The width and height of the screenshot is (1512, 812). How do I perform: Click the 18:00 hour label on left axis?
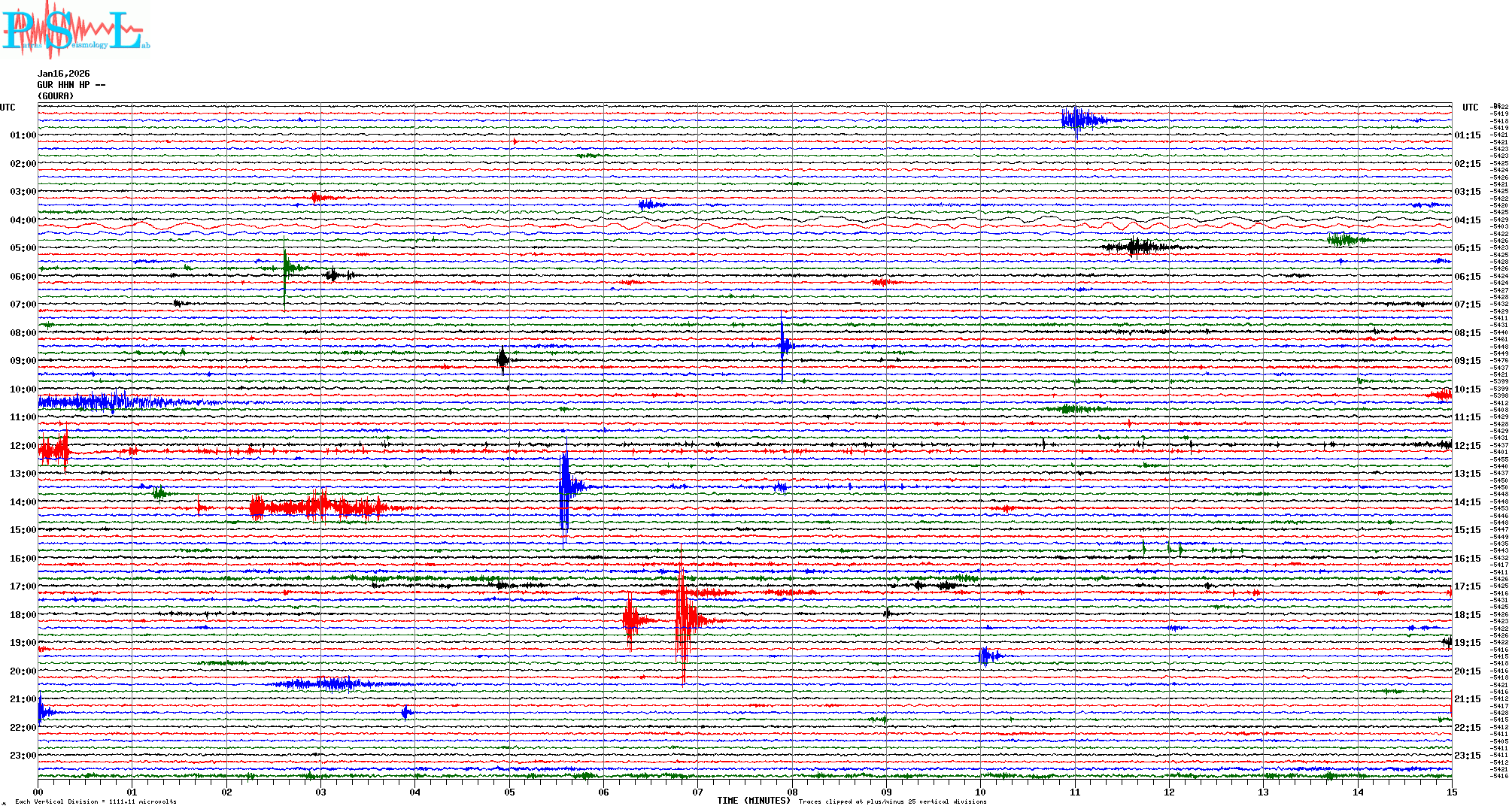click(23, 615)
